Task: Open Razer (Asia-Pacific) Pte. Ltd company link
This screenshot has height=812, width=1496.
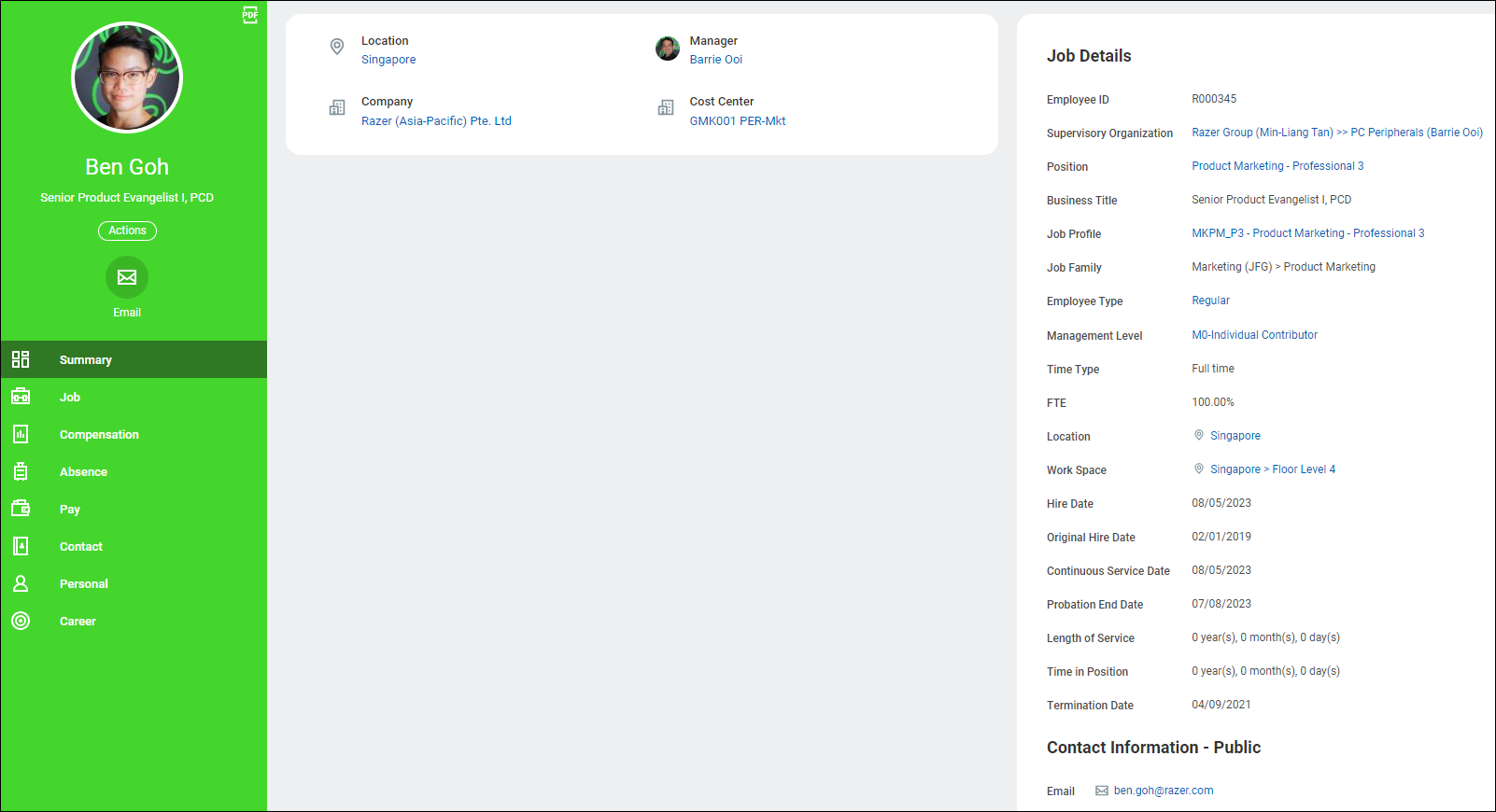Action: tap(436, 121)
